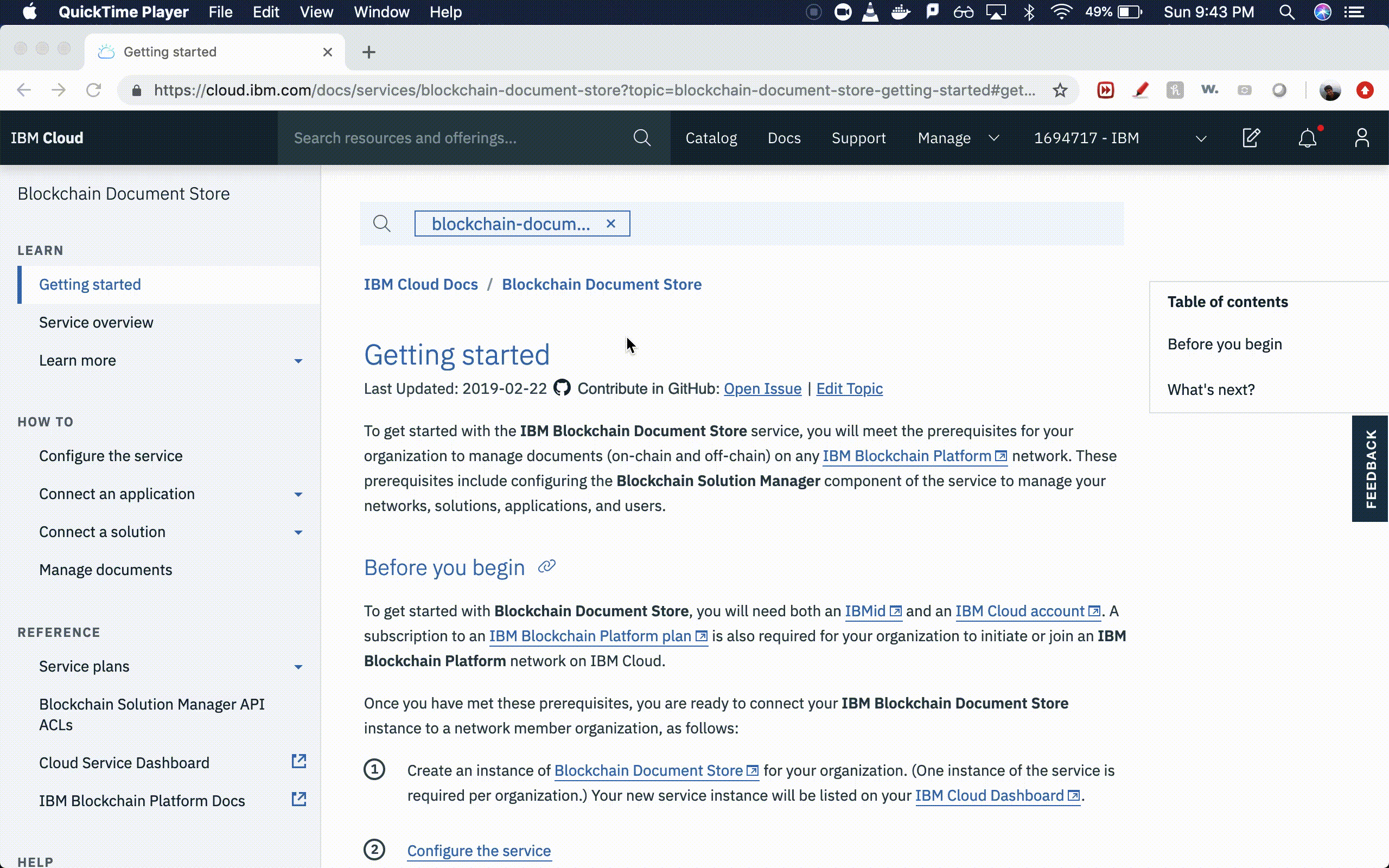The height and width of the screenshot is (868, 1389).
Task: Open Configure the service sidebar item
Action: [x=111, y=455]
